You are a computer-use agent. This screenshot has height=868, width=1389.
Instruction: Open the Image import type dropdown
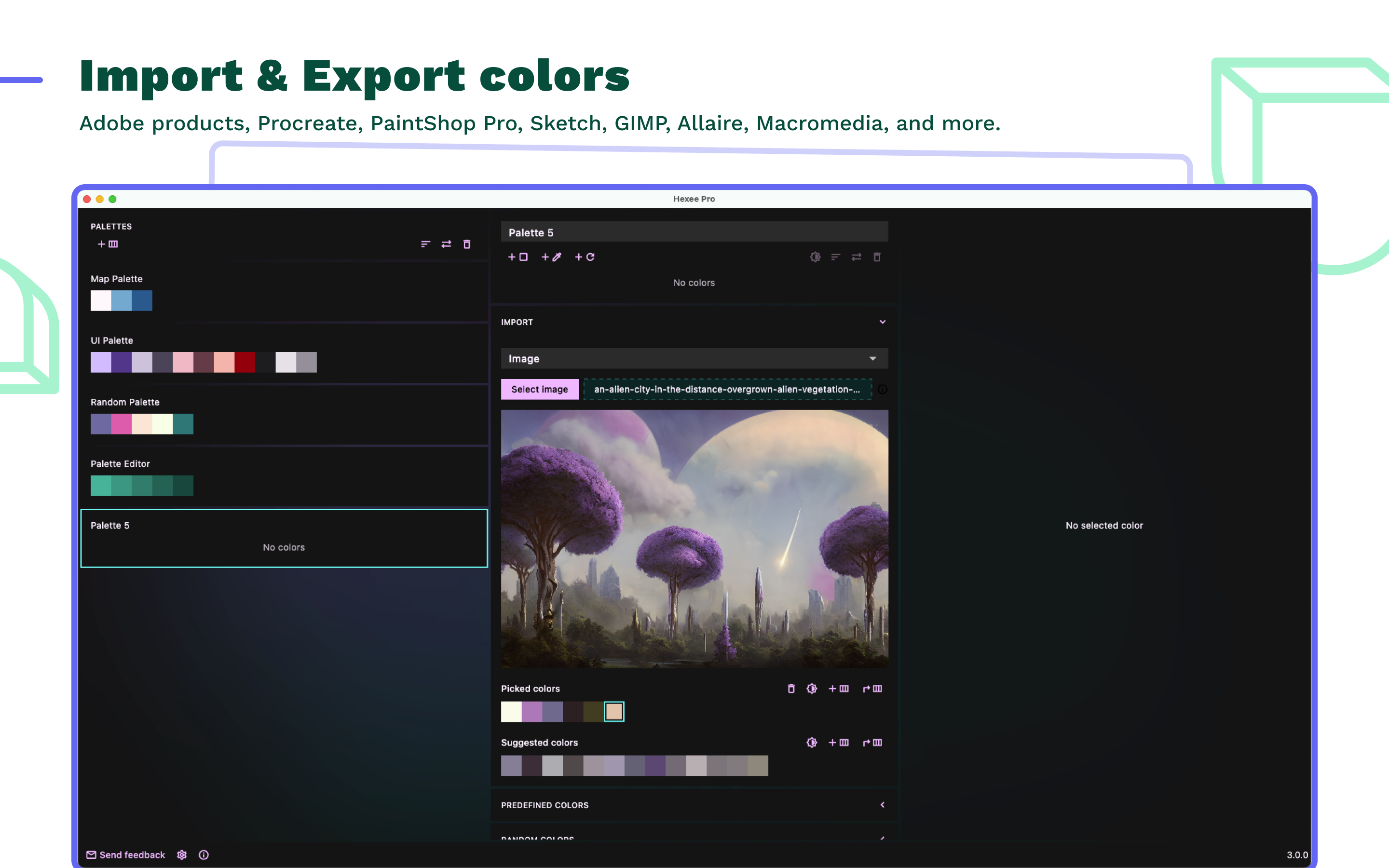tap(694, 359)
